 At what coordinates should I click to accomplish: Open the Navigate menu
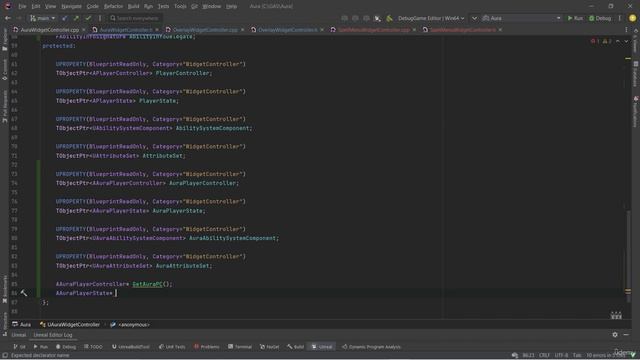(x=71, y=6)
